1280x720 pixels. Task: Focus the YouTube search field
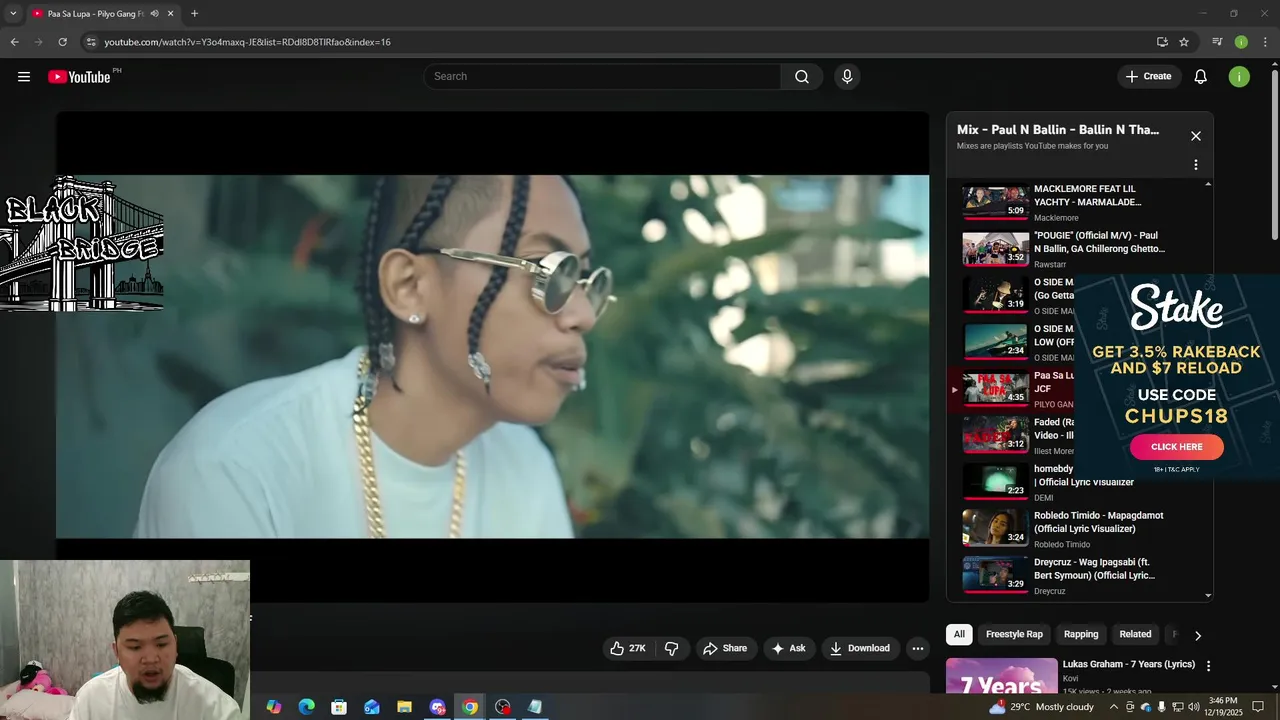coord(603,77)
